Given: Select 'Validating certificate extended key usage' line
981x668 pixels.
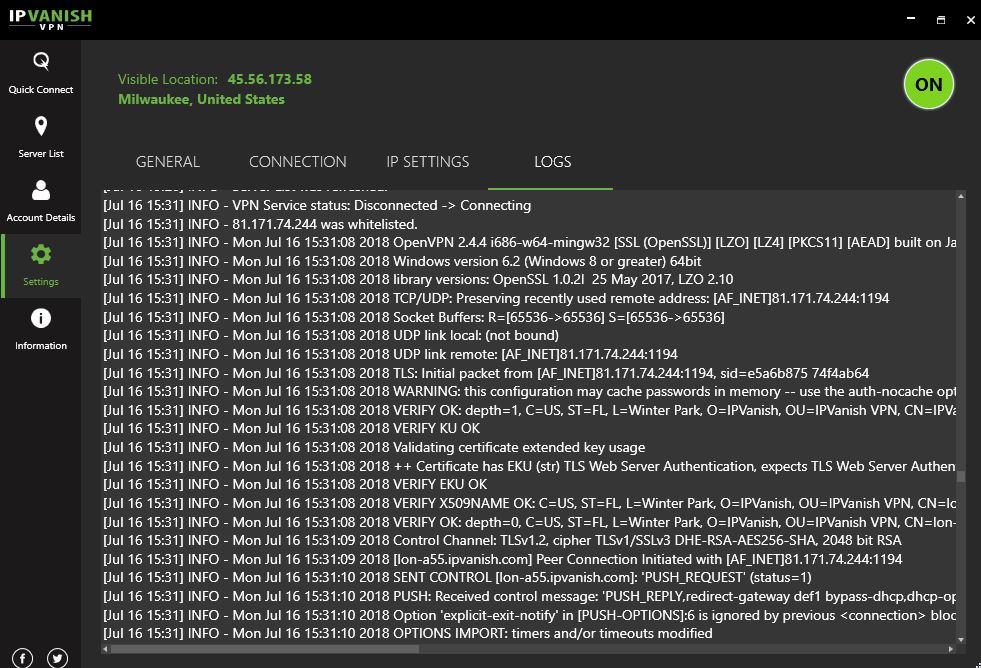Looking at the screenshot, I should (x=374, y=447).
